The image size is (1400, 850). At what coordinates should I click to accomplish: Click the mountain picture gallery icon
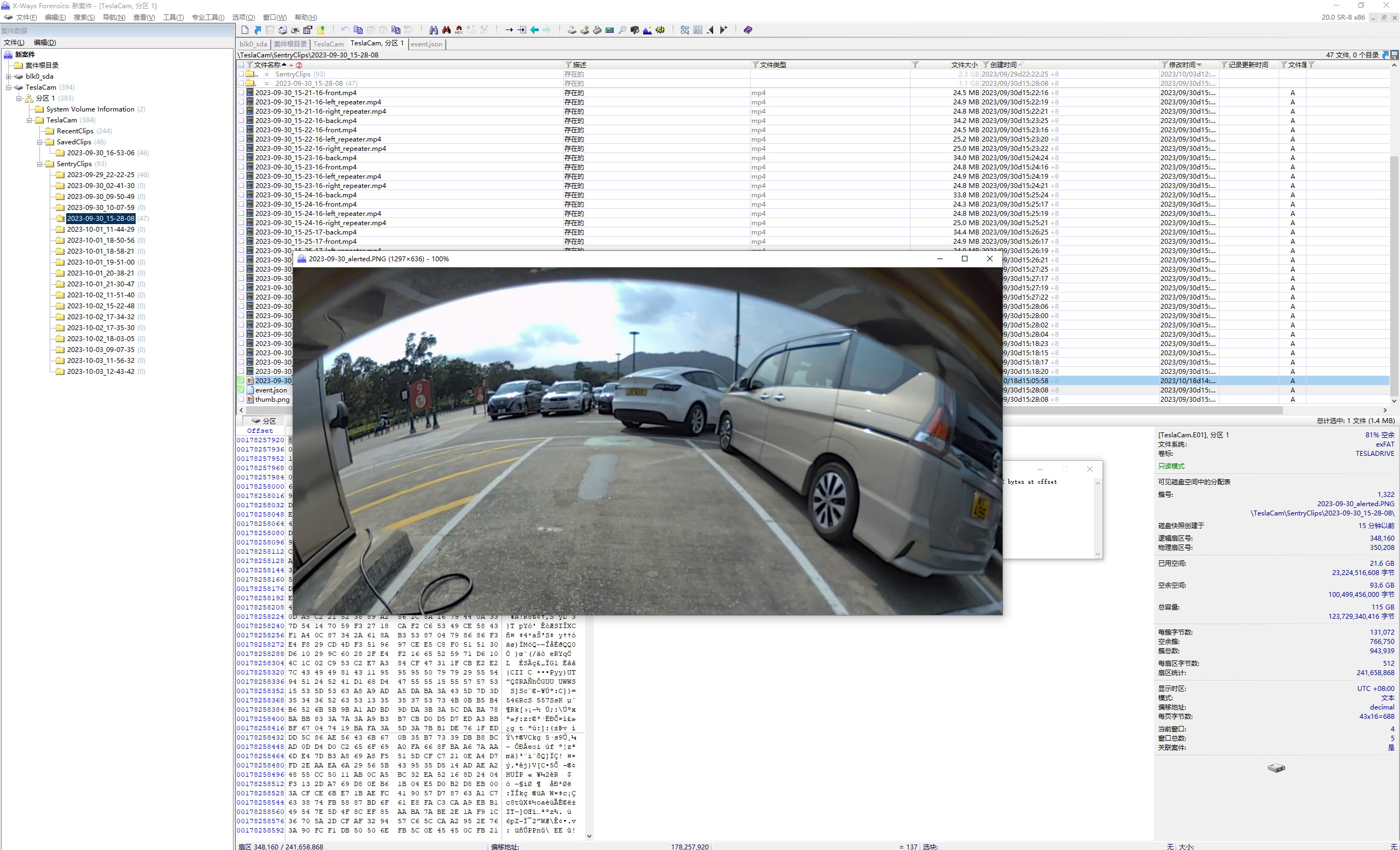(647, 30)
